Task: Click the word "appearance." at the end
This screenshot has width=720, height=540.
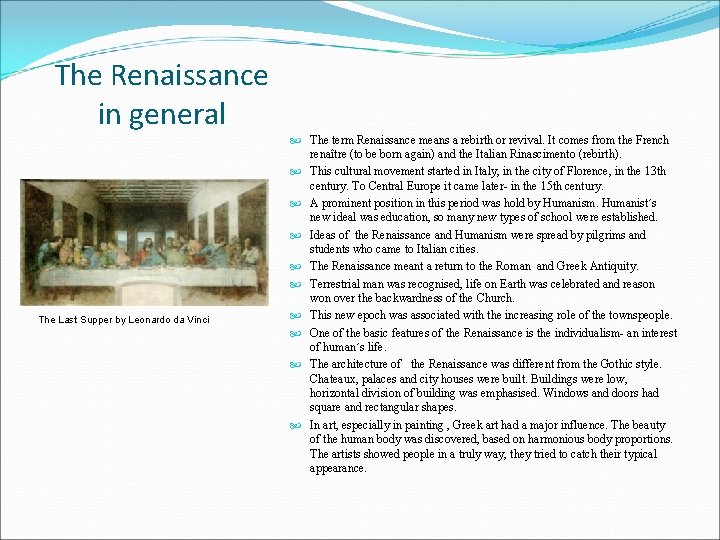Action: coord(338,469)
